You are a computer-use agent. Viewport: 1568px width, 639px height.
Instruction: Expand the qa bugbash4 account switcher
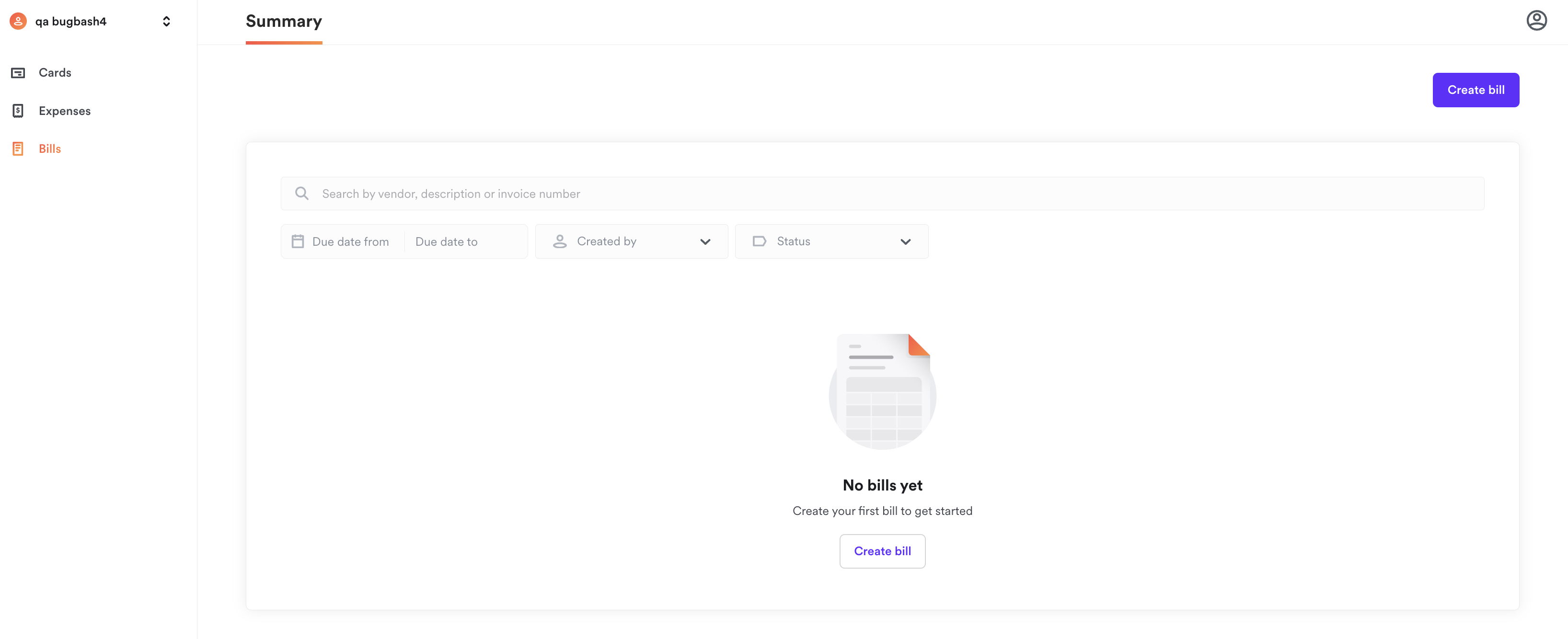click(166, 21)
